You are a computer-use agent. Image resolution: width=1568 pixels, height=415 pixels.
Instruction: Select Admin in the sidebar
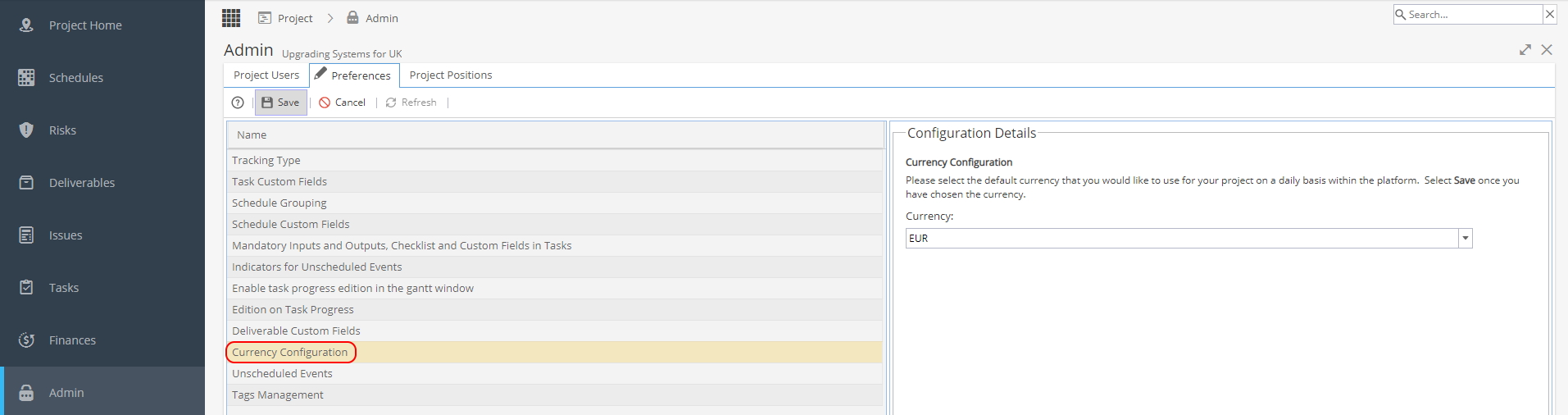102,391
